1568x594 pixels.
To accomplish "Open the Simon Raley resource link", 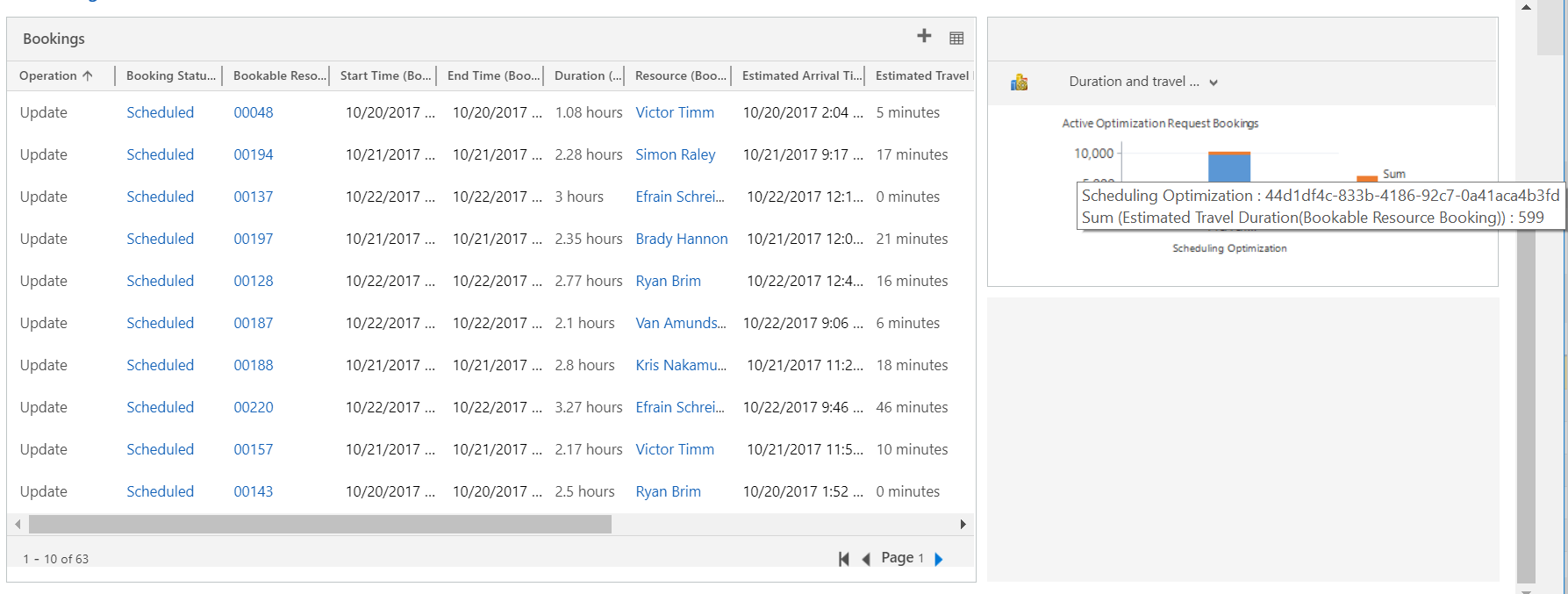I will pos(675,154).
